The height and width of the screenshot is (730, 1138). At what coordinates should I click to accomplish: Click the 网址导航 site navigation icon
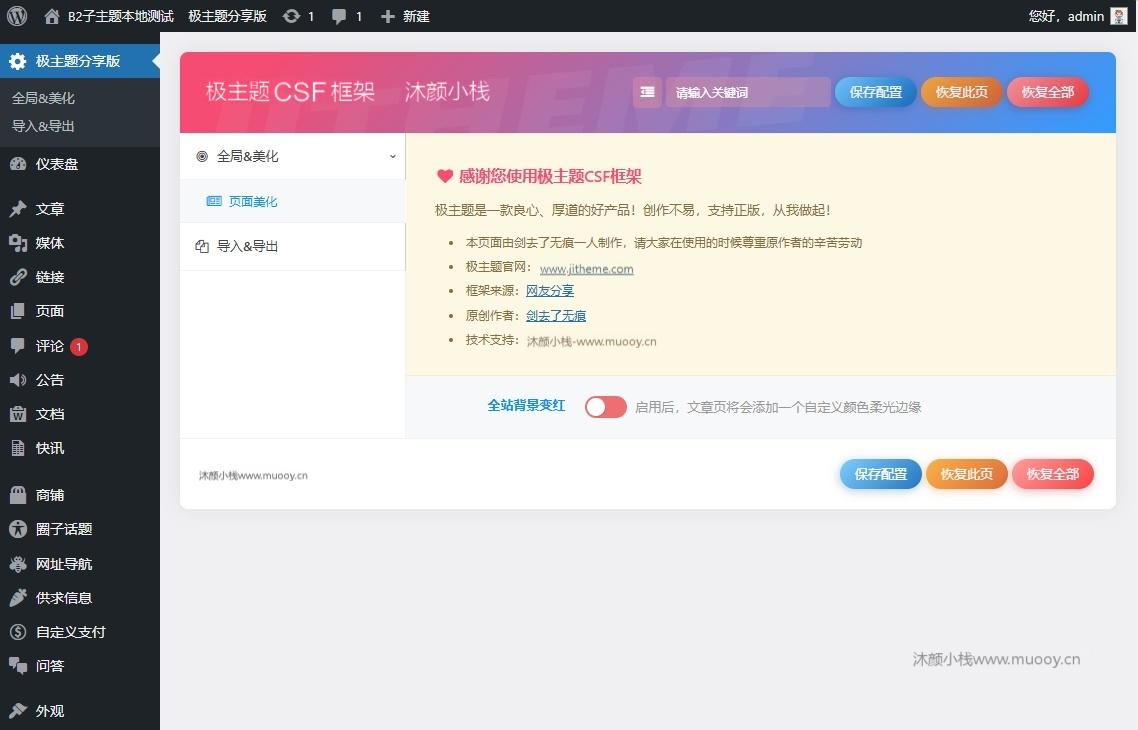(x=22, y=563)
